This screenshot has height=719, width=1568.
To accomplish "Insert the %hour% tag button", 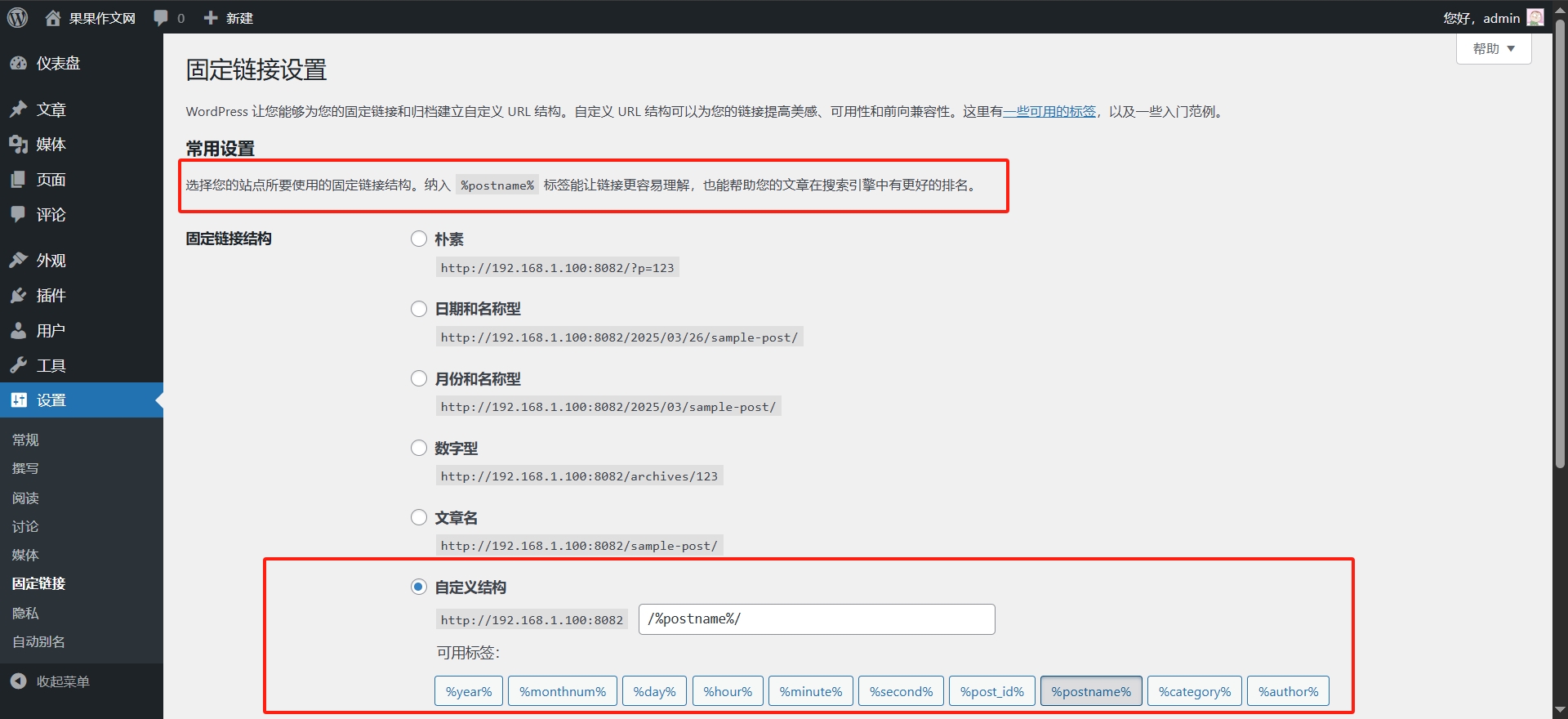I will tap(728, 691).
